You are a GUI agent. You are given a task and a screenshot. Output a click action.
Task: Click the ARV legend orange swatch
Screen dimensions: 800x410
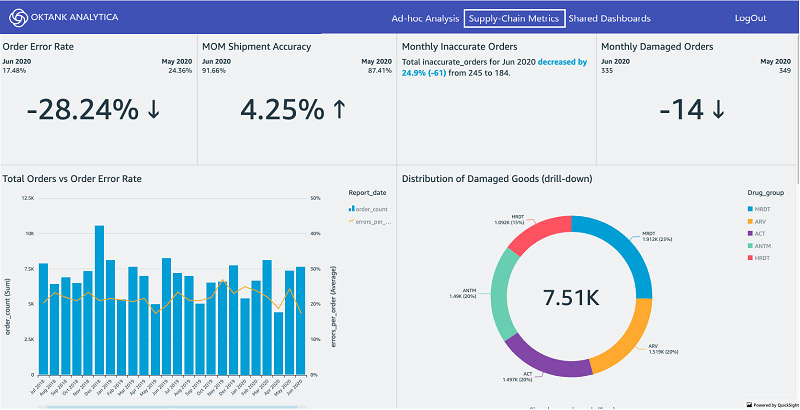point(750,221)
